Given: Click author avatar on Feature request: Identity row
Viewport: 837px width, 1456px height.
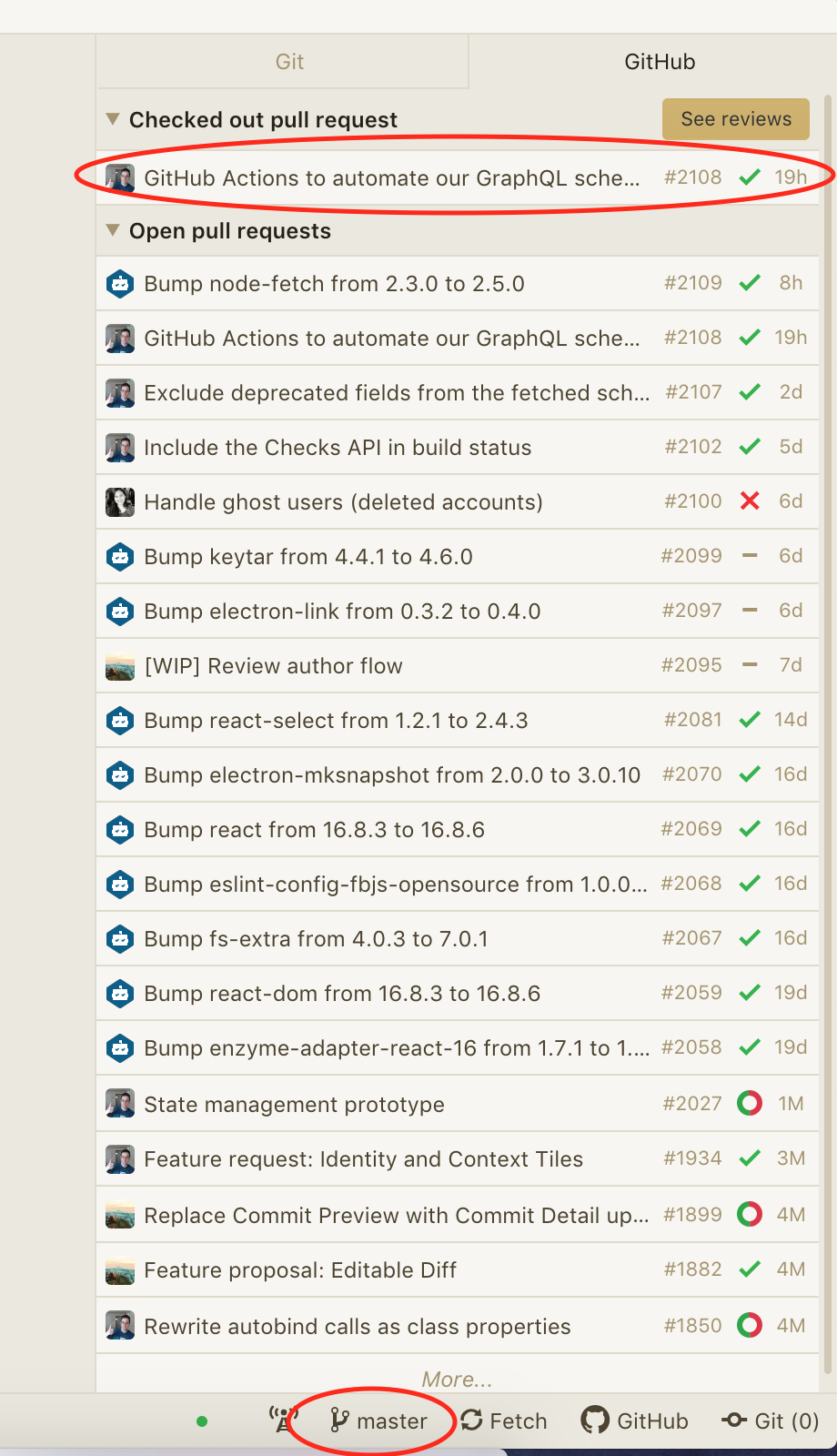Looking at the screenshot, I should pos(120,1159).
